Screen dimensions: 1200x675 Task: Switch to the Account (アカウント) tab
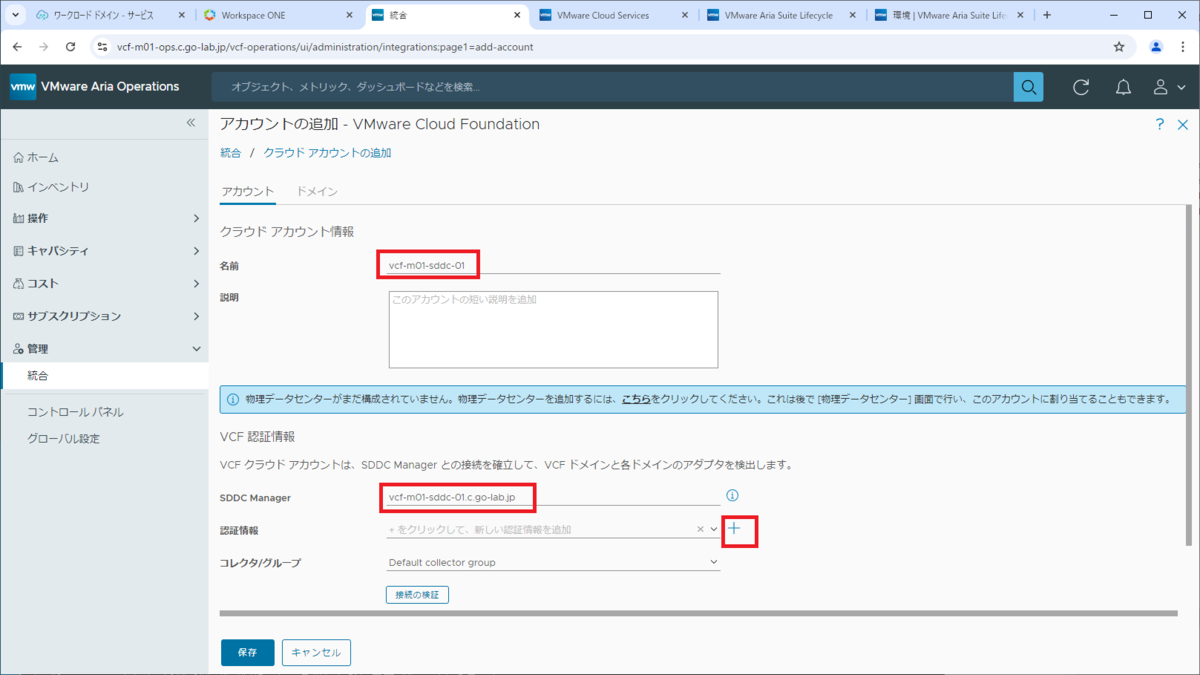tap(247, 191)
